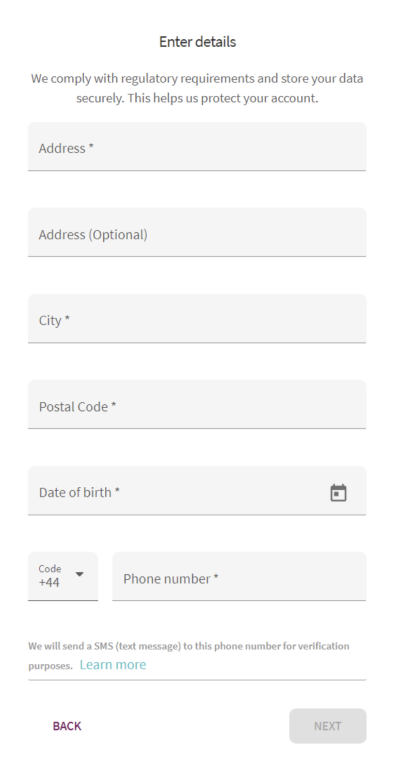Click the greyed-out NEXT button

[328, 726]
